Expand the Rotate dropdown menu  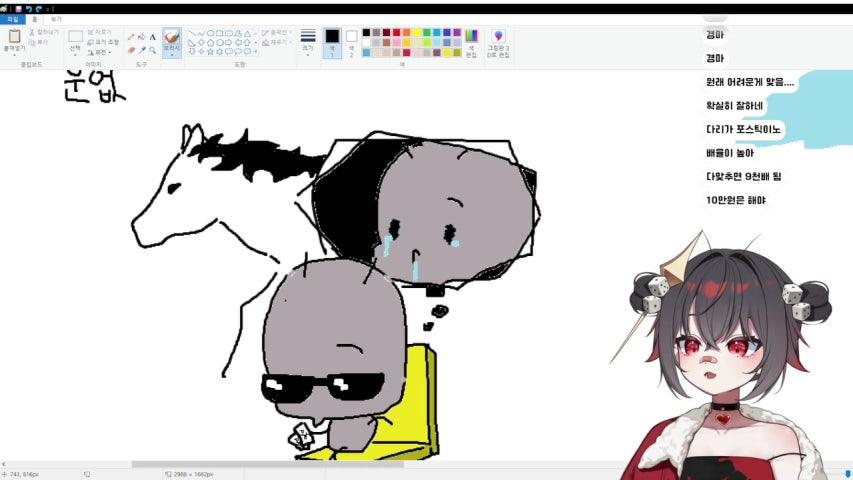click(x=103, y=51)
